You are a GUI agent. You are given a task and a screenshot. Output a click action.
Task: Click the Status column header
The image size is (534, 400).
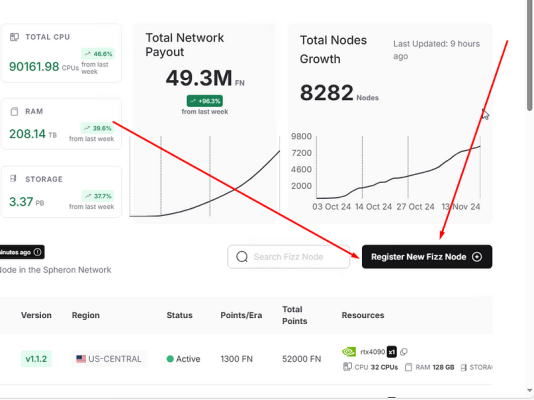point(179,315)
